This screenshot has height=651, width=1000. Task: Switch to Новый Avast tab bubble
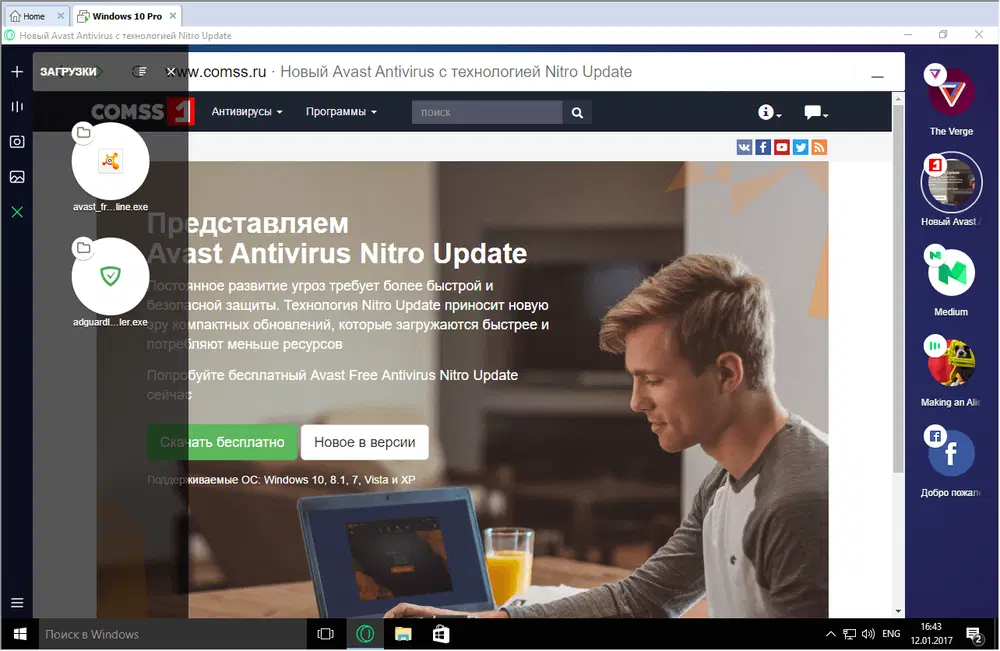pos(950,182)
